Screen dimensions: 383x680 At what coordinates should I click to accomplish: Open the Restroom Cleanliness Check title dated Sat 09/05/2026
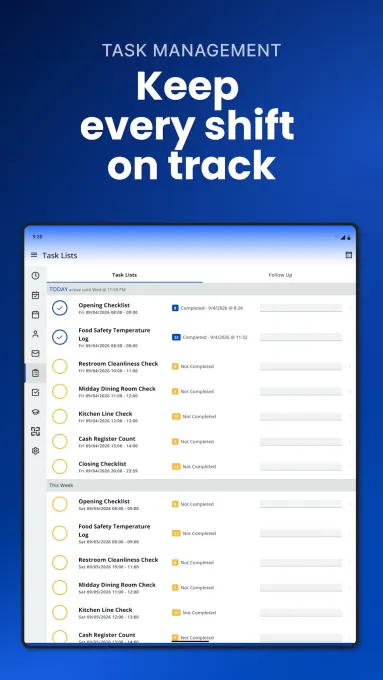(x=118, y=560)
